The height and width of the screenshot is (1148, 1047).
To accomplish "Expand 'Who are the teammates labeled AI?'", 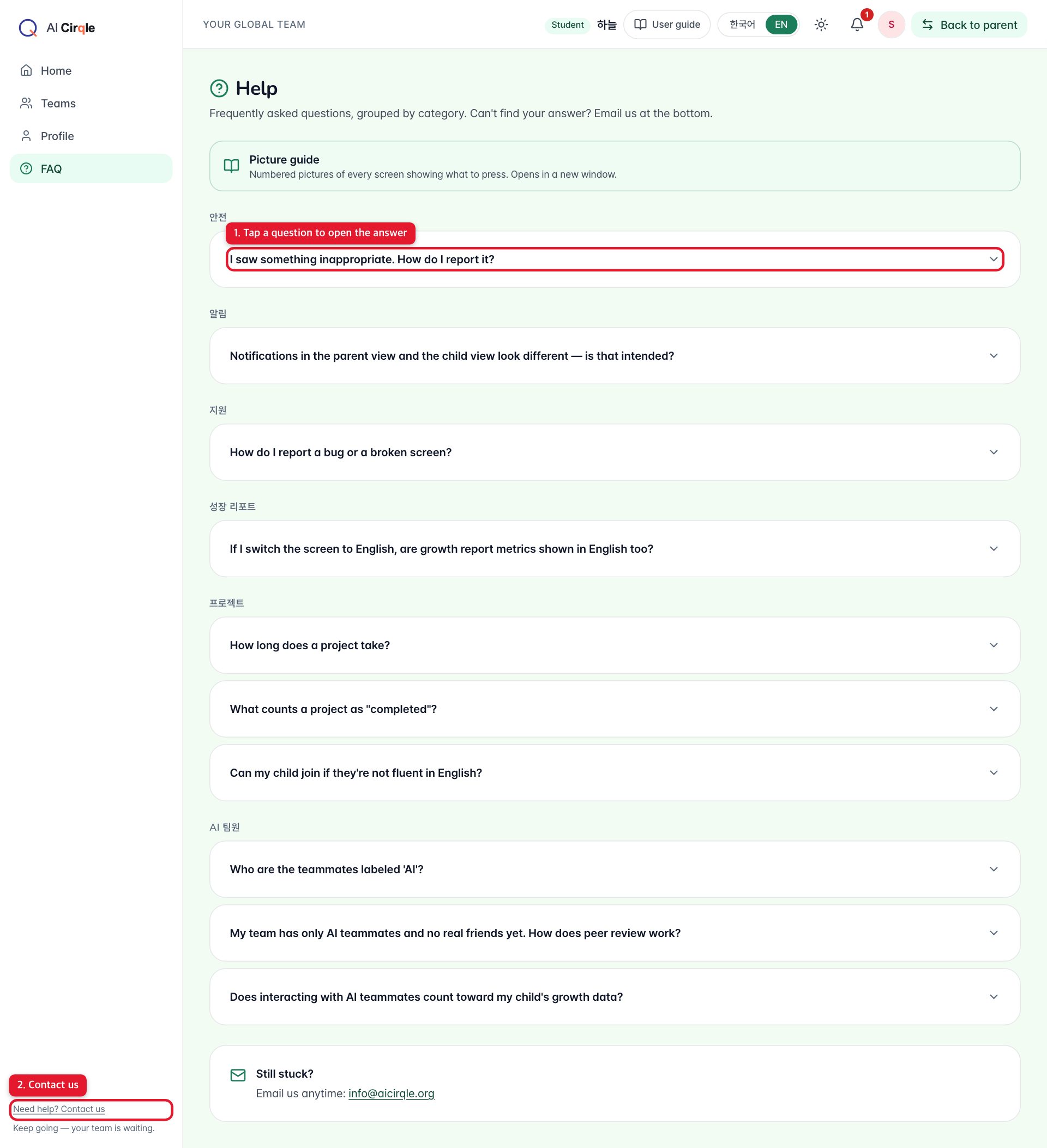I will coord(614,868).
